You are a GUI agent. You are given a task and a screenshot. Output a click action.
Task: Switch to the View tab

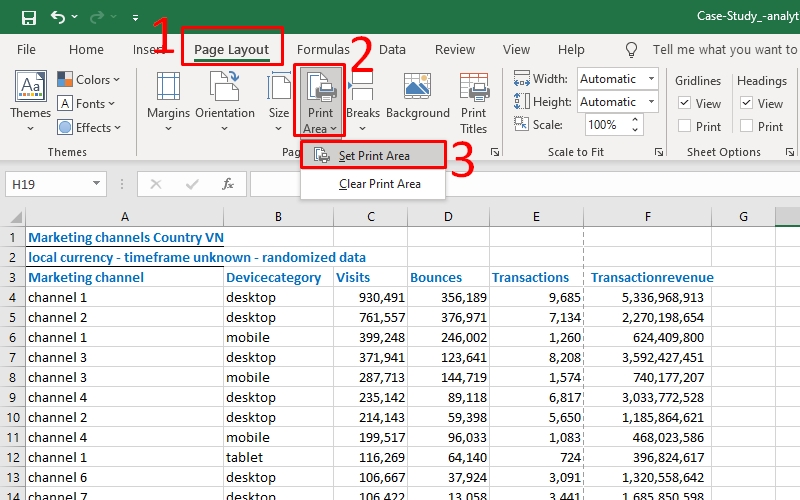click(x=516, y=49)
